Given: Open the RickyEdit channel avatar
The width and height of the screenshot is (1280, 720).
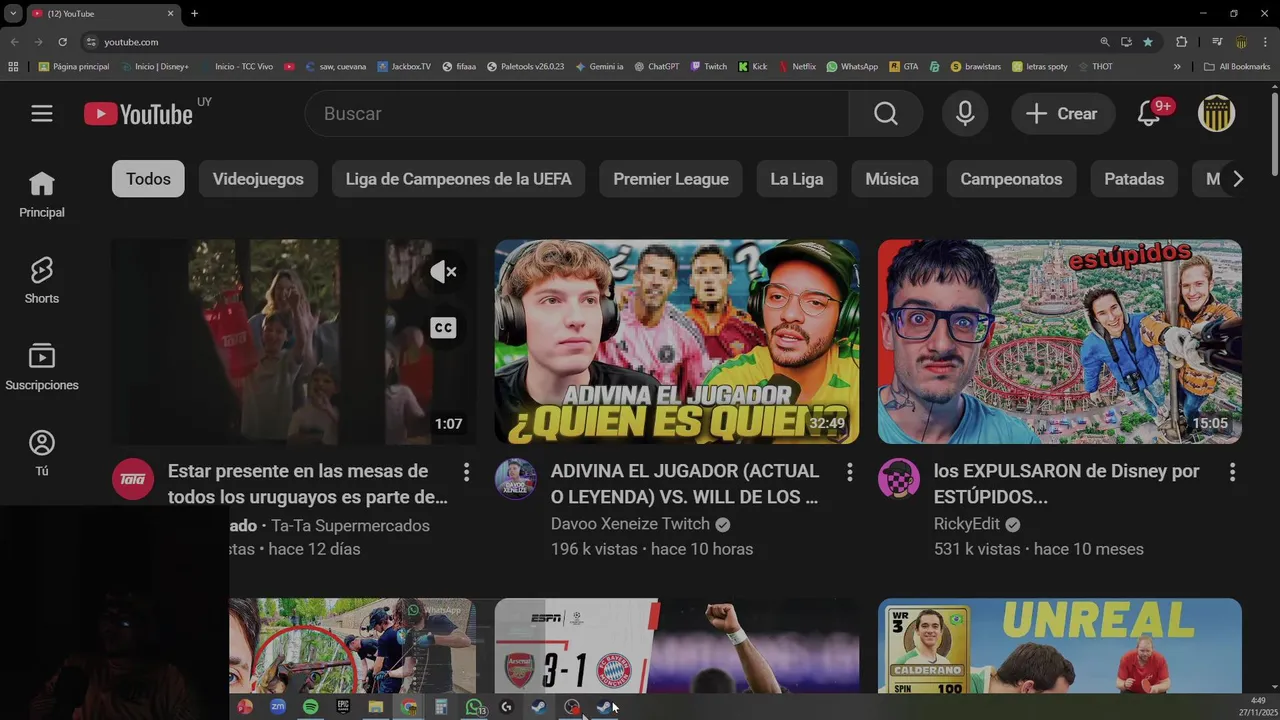Looking at the screenshot, I should coord(899,479).
